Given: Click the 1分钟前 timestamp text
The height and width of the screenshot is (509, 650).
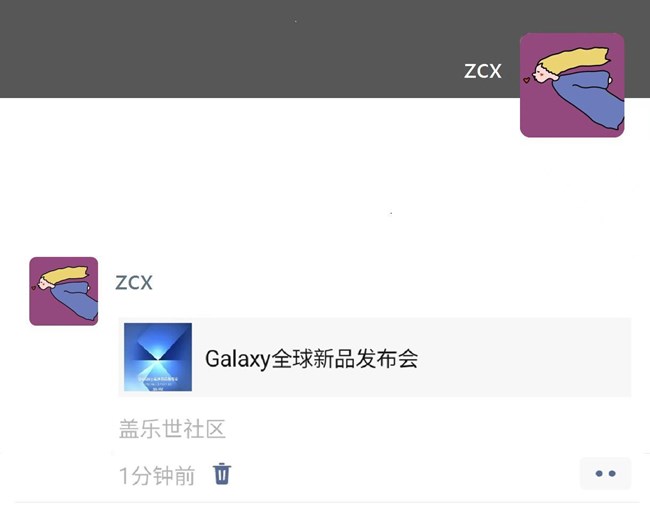Looking at the screenshot, I should [157, 475].
